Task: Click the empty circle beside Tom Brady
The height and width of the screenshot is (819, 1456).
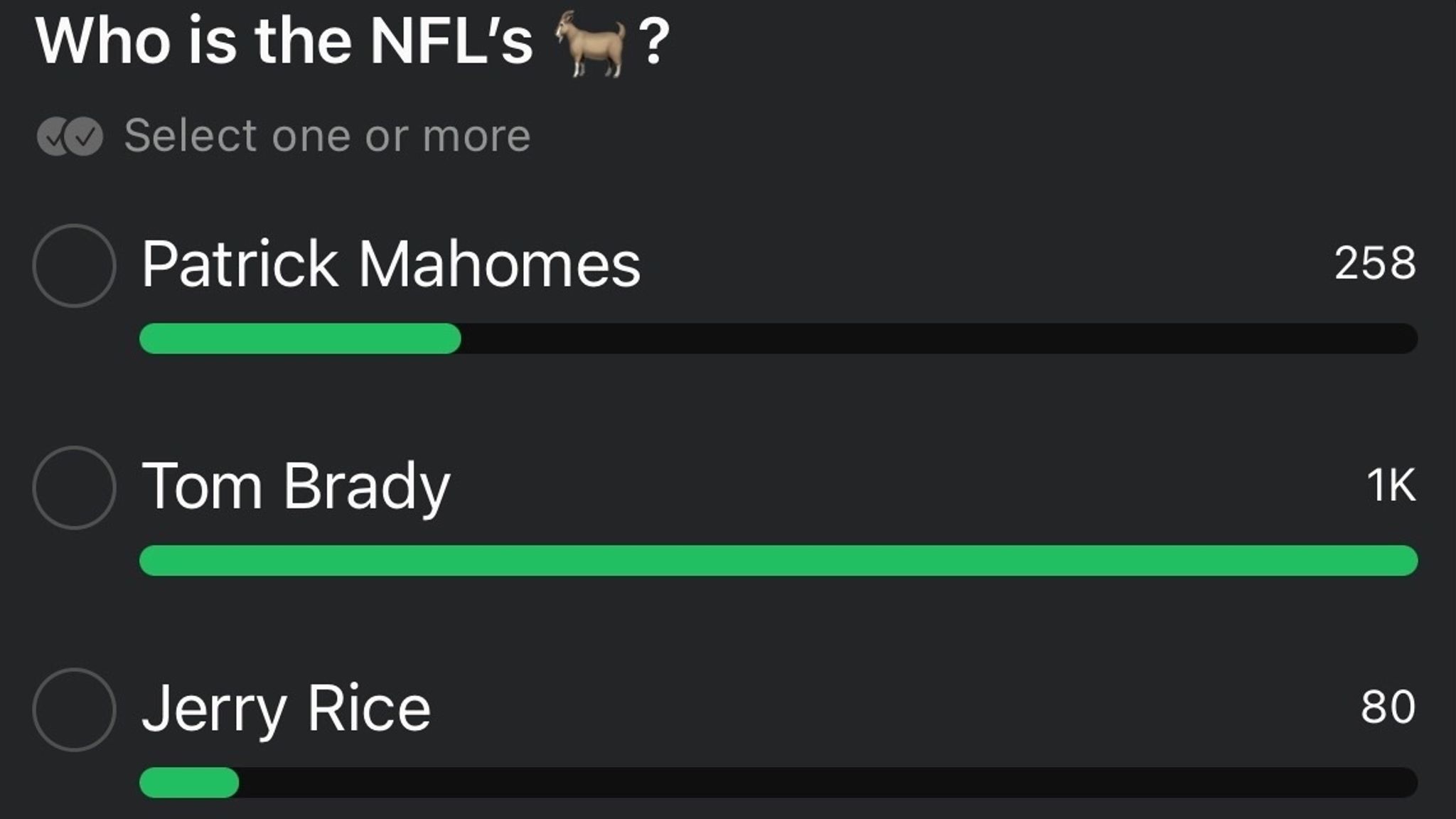Action: pos(74,484)
